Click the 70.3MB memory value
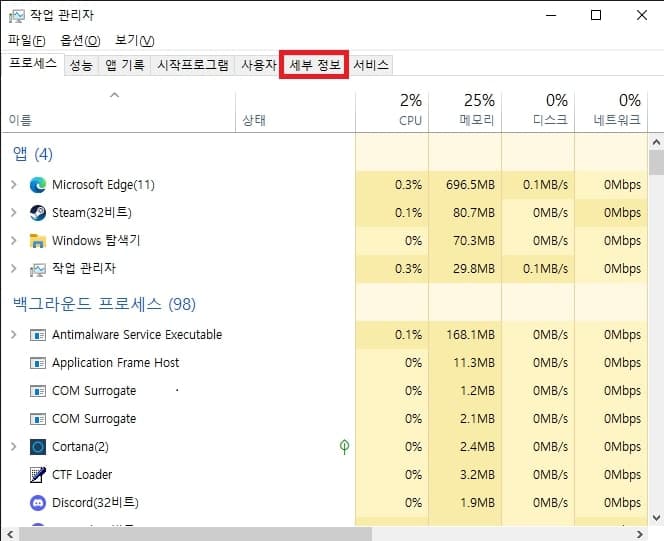This screenshot has height=541, width=664. [473, 240]
